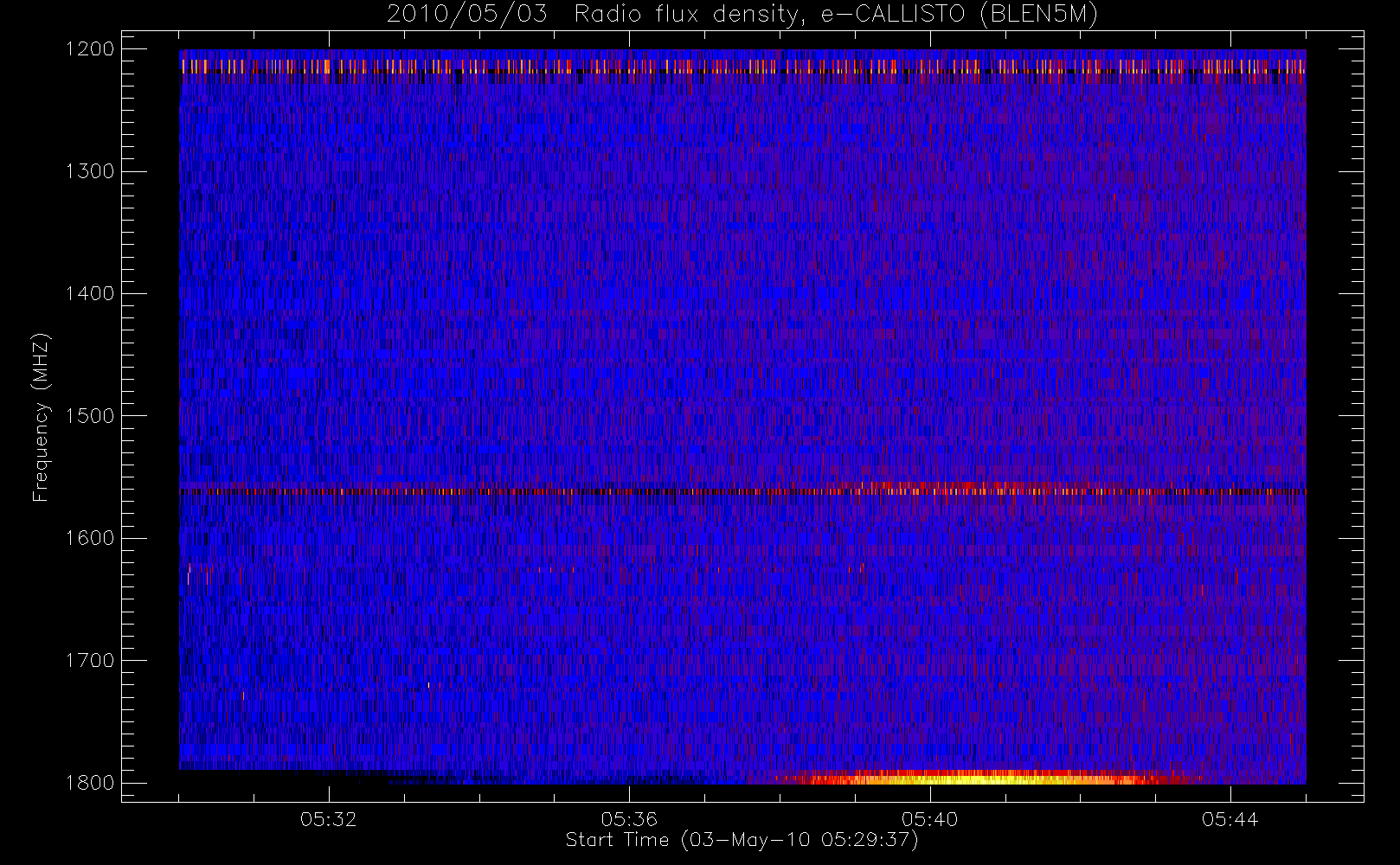The image size is (1400, 865).
Task: Click the 'Frequency (MHZ)' axis label
Action: (40, 417)
